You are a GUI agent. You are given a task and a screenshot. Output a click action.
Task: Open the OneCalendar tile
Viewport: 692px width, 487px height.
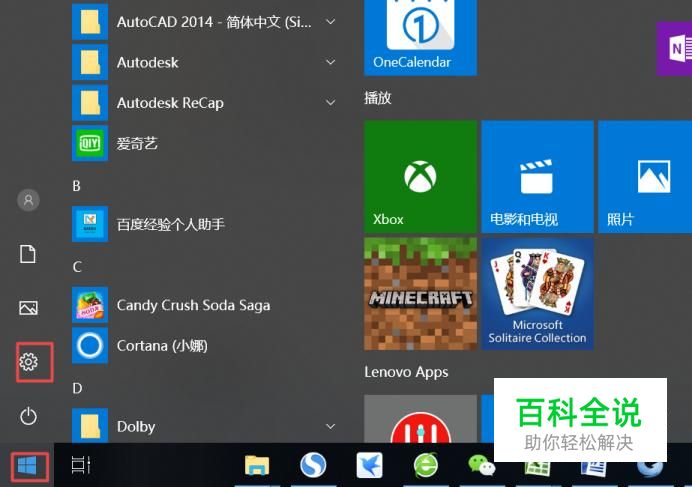[x=420, y=38]
